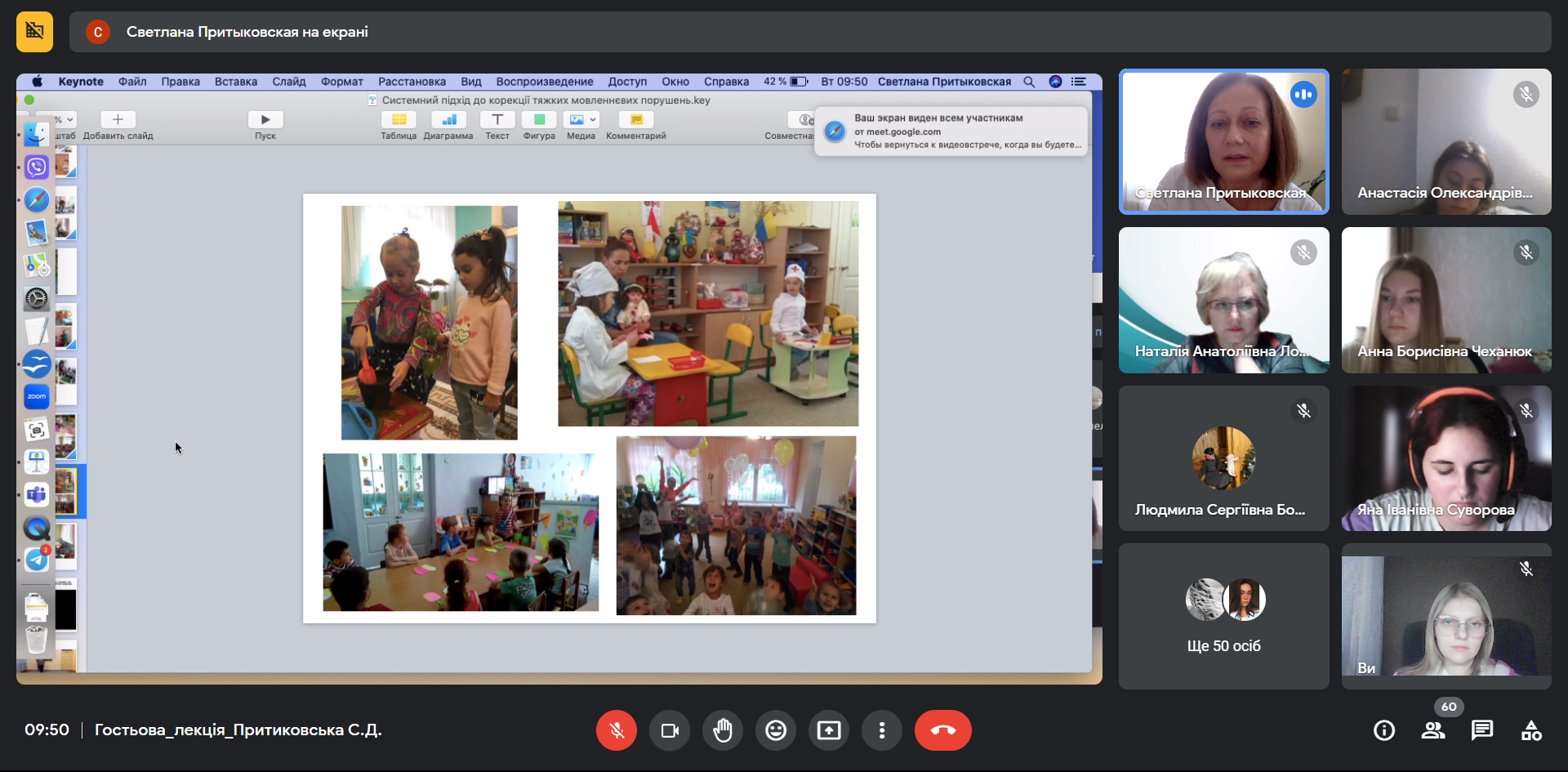Click the Keynote Пуск play button
Viewport: 1568px width, 772px height.
[265, 119]
